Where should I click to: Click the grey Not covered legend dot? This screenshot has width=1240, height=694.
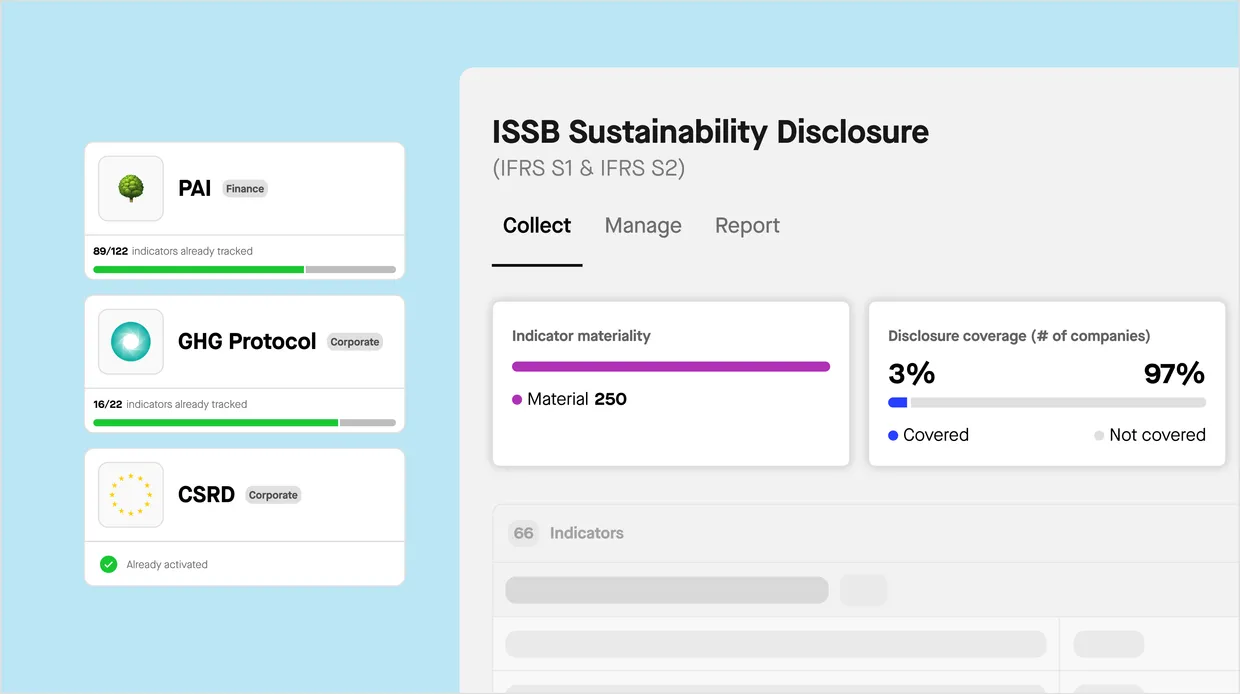1099,435
